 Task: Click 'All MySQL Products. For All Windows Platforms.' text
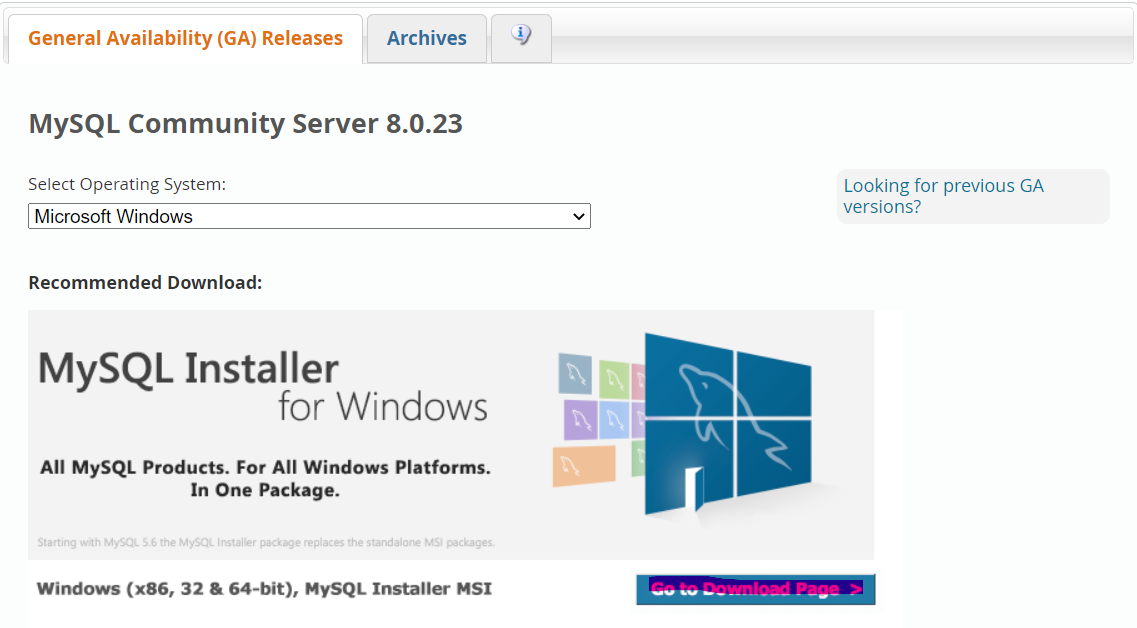[265, 467]
